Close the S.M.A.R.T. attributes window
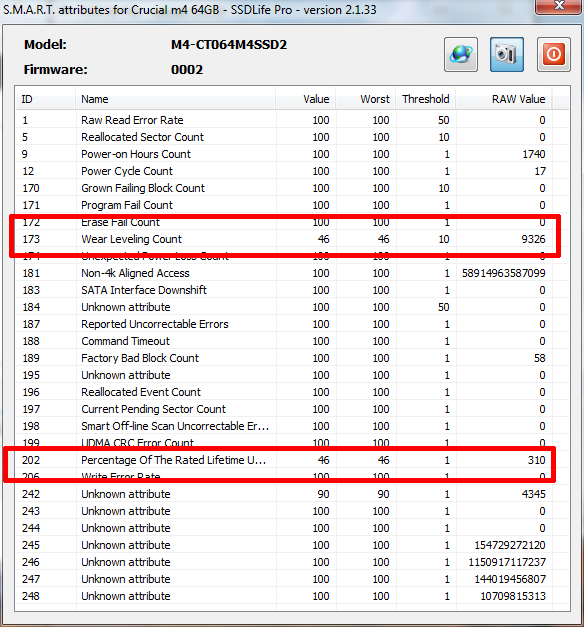This screenshot has width=584, height=627. pos(559,7)
